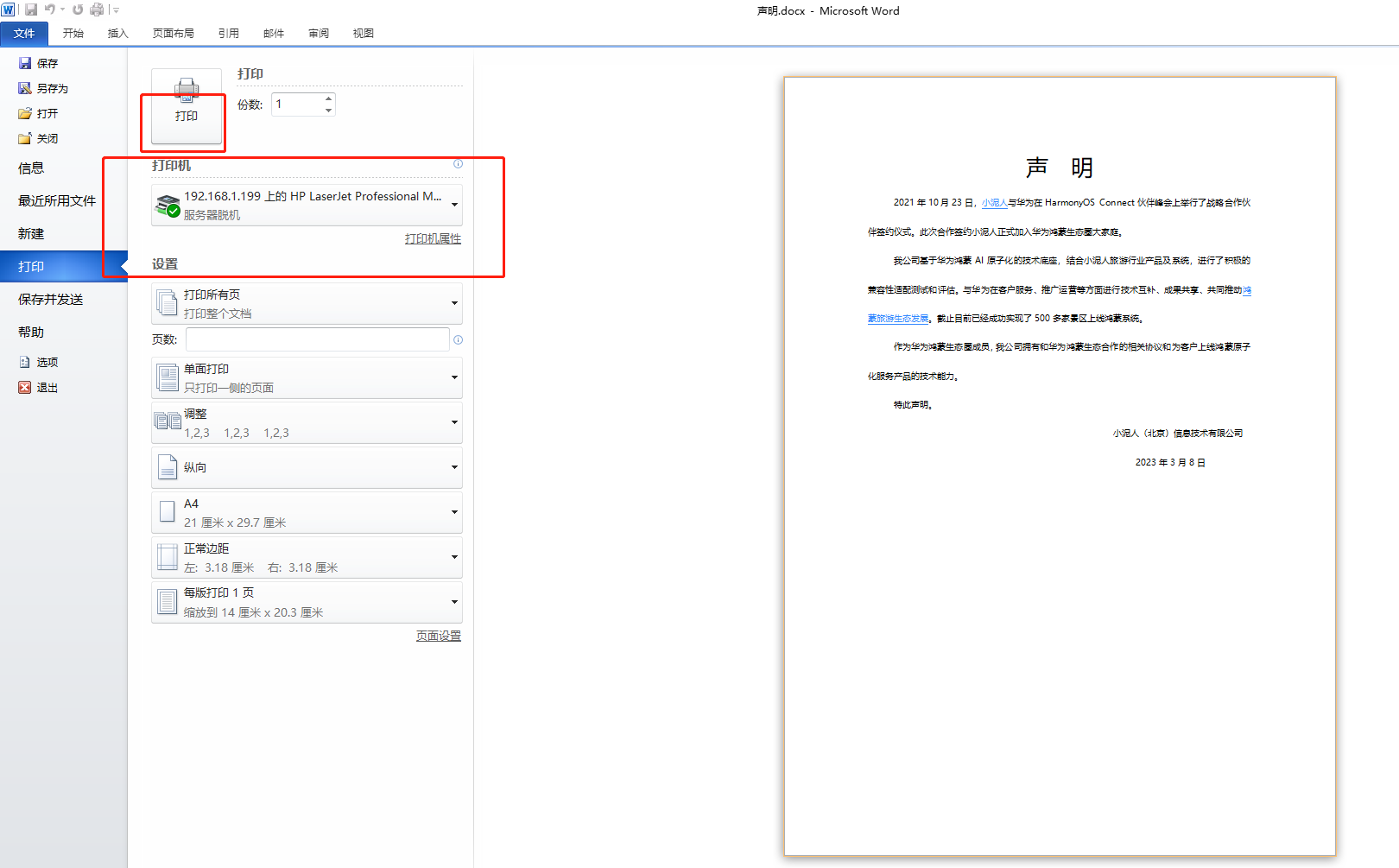This screenshot has height=868, width=1399.
Task: Click the Undo icon in title bar
Action: (x=50, y=10)
